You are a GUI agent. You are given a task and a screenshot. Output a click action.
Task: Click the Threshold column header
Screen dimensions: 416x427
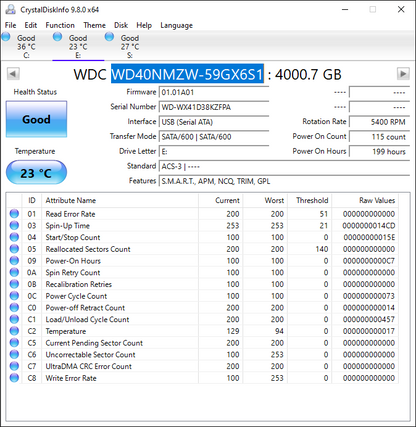coord(309,200)
